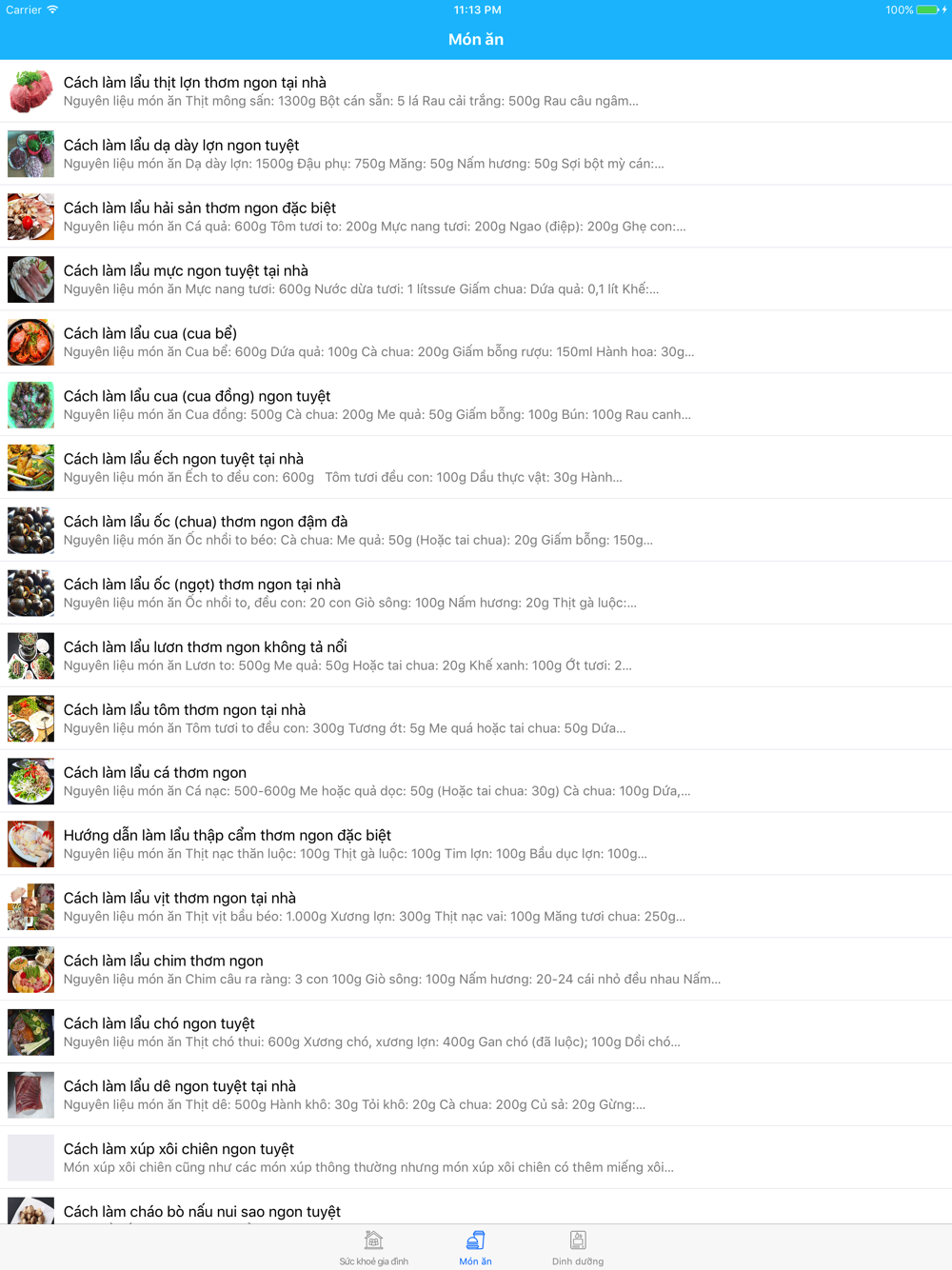Viewport: 952px width, 1270px height.
Task: Tap the lẩu dạ dày lợn thumbnail
Action: coord(30,154)
